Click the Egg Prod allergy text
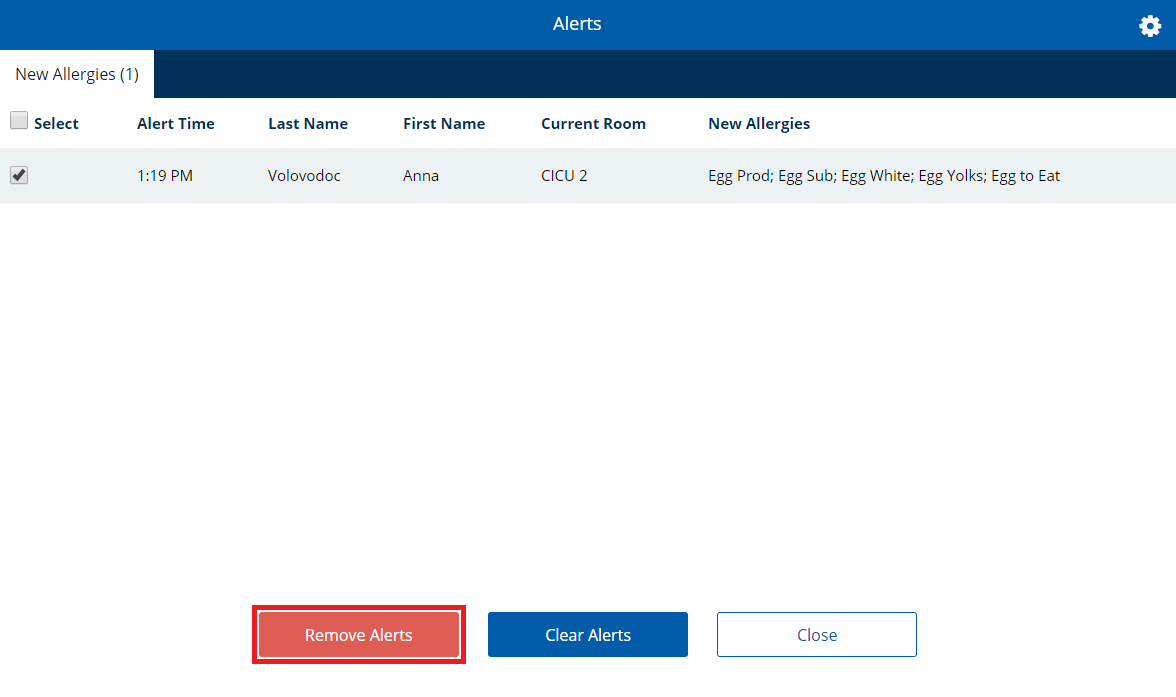1176x697 pixels. [737, 174]
